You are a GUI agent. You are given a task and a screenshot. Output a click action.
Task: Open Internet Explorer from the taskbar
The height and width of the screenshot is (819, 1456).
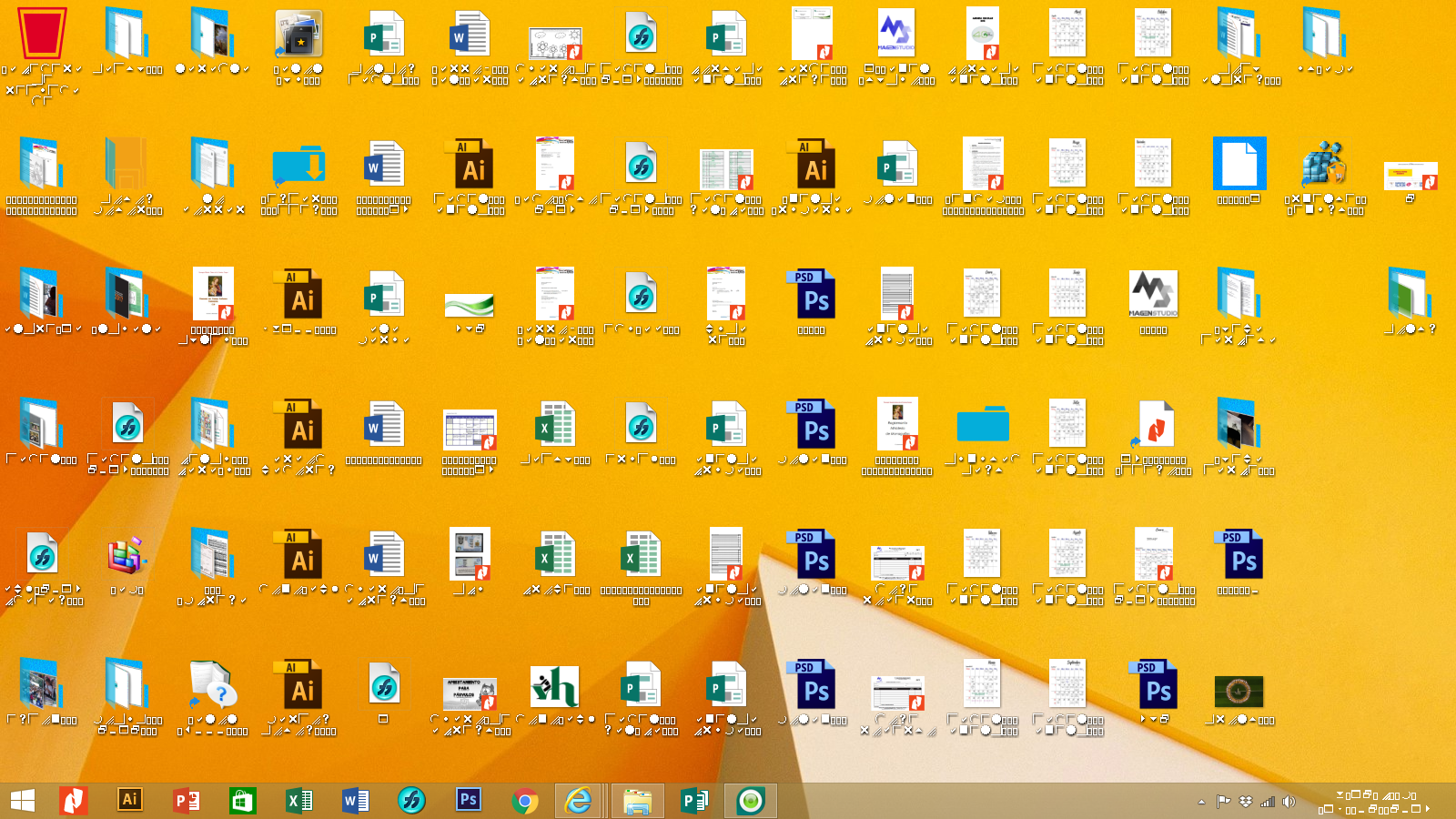point(578,801)
